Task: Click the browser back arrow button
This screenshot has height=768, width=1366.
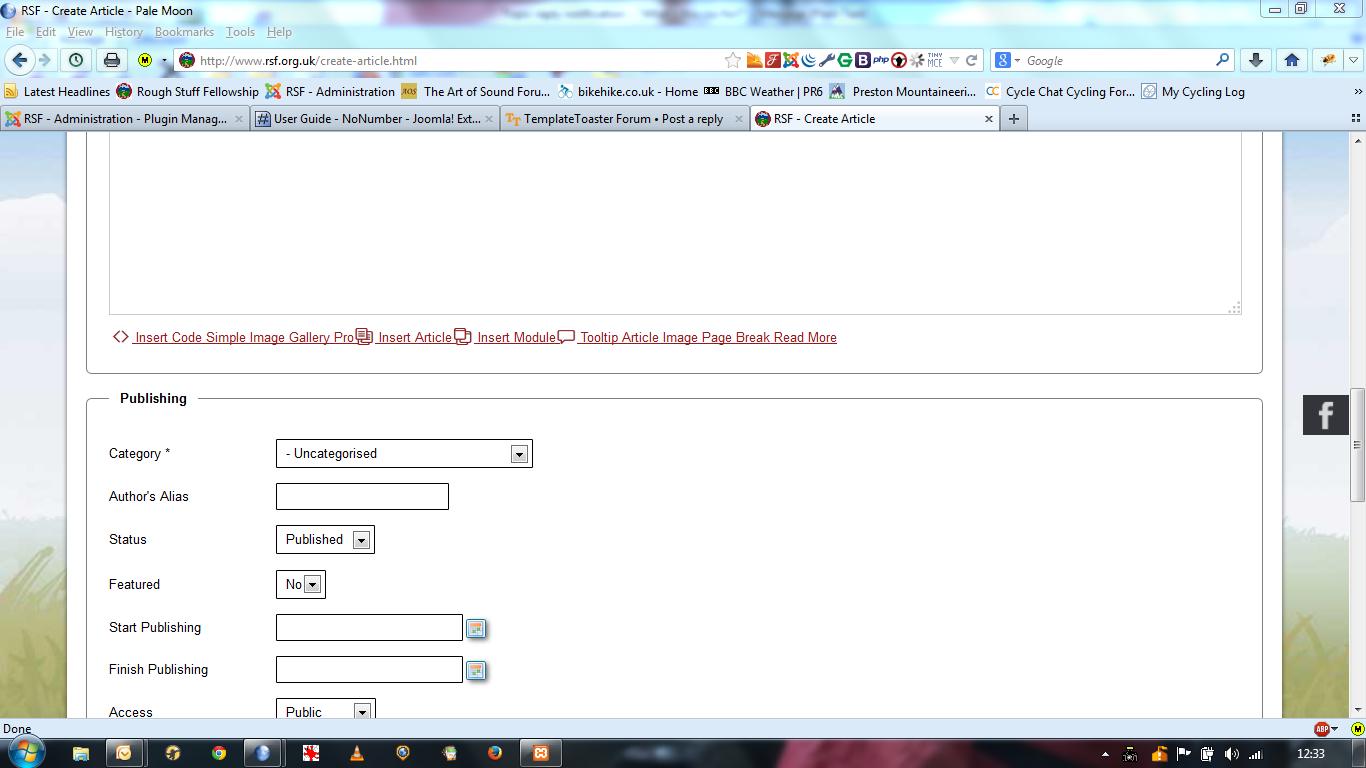Action: tap(20, 60)
